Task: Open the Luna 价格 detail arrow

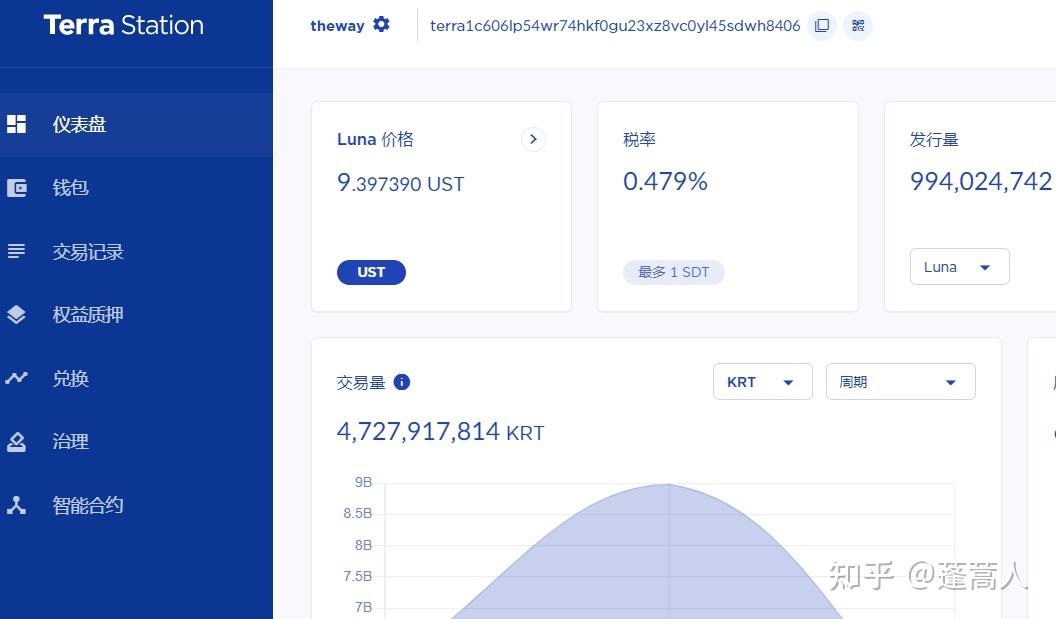Action: pyautogui.click(x=533, y=139)
